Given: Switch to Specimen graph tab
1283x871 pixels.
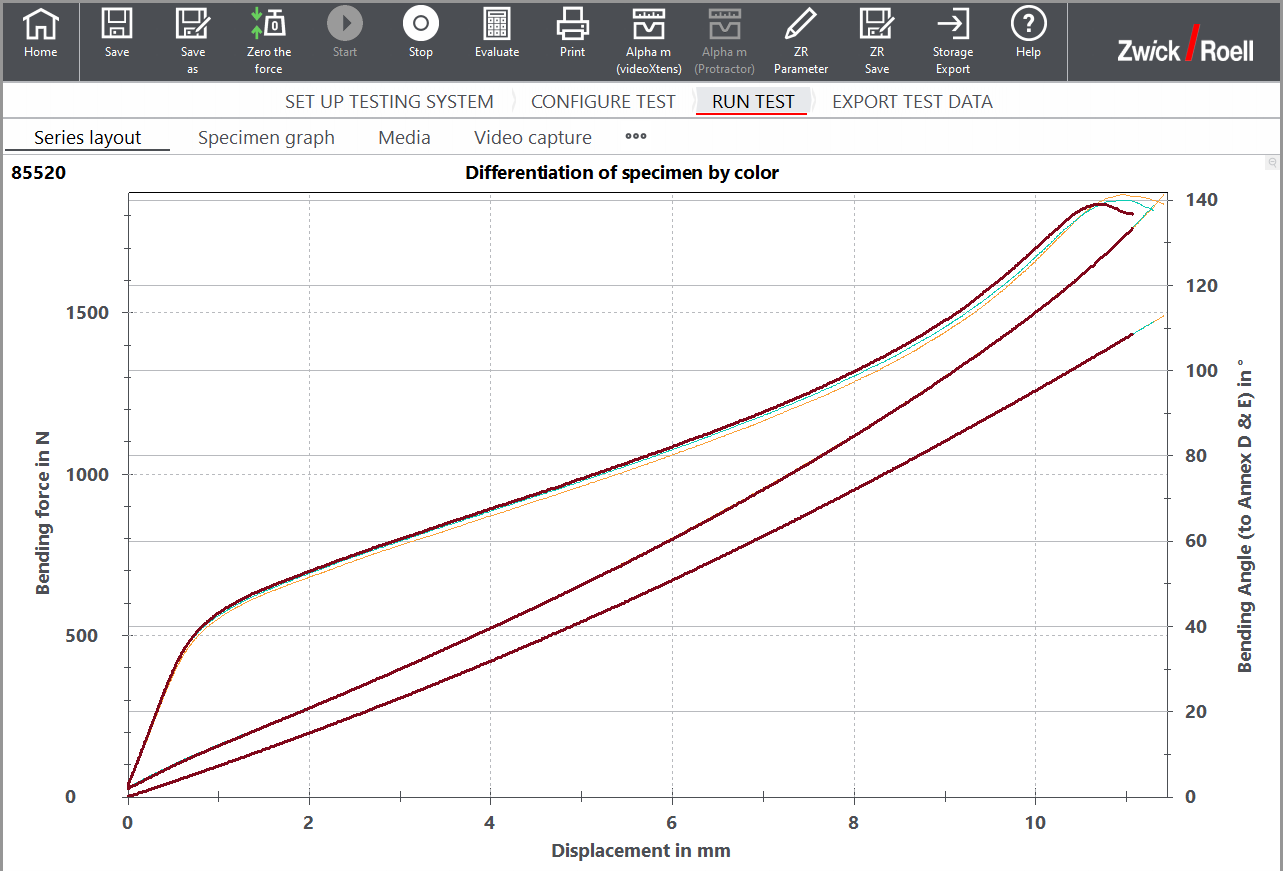Looking at the screenshot, I should pyautogui.click(x=266, y=138).
